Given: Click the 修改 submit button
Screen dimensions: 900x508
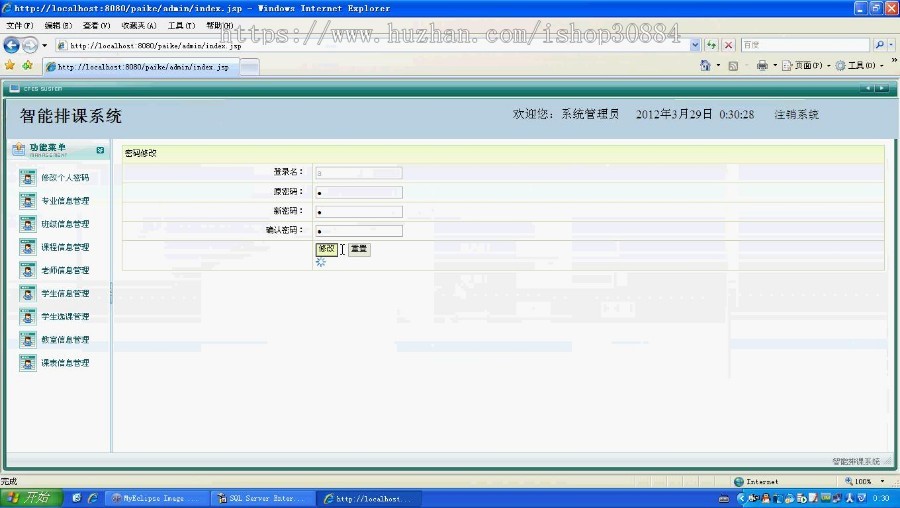Looking at the screenshot, I should [x=327, y=249].
